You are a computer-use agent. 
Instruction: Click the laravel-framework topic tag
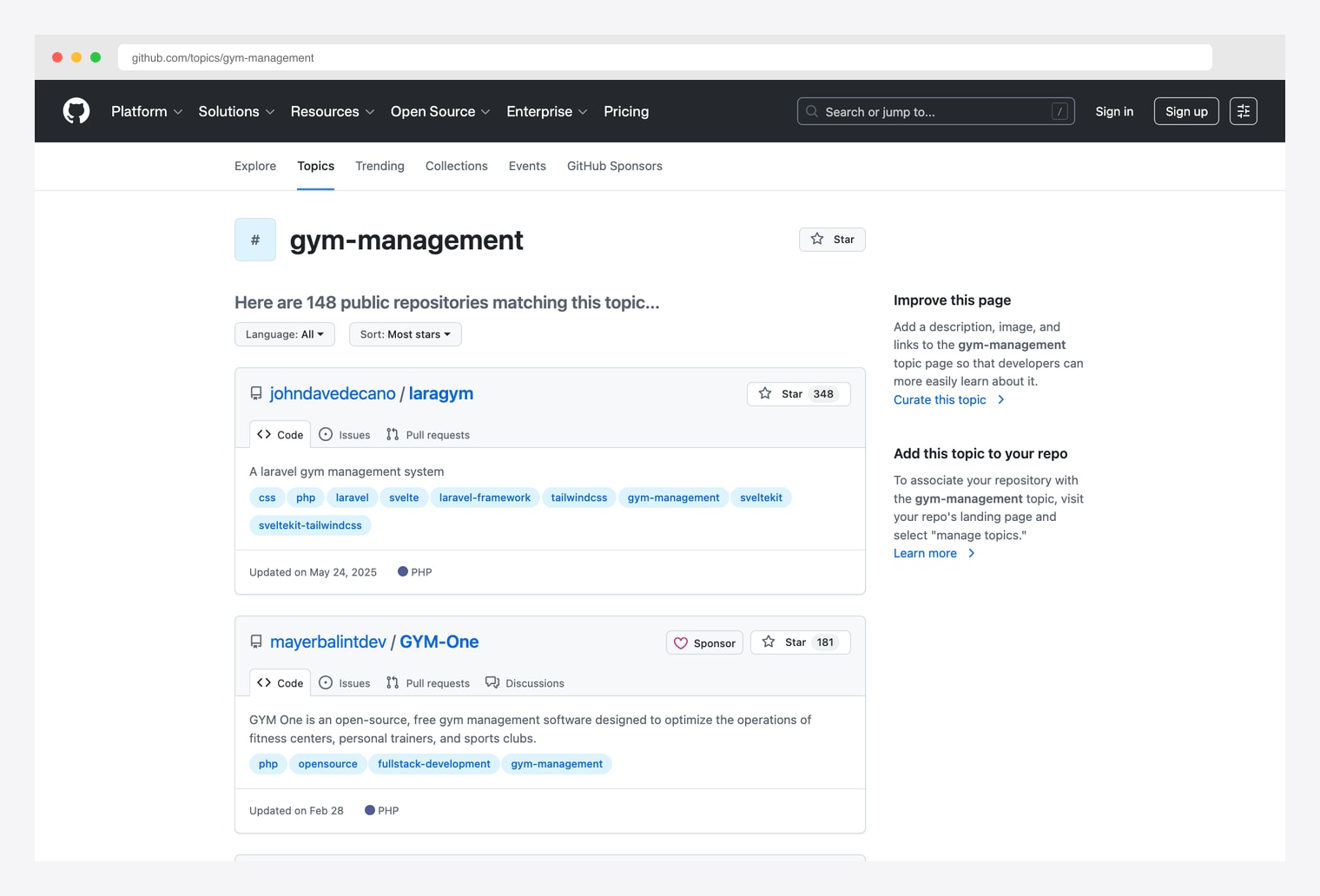(x=485, y=497)
